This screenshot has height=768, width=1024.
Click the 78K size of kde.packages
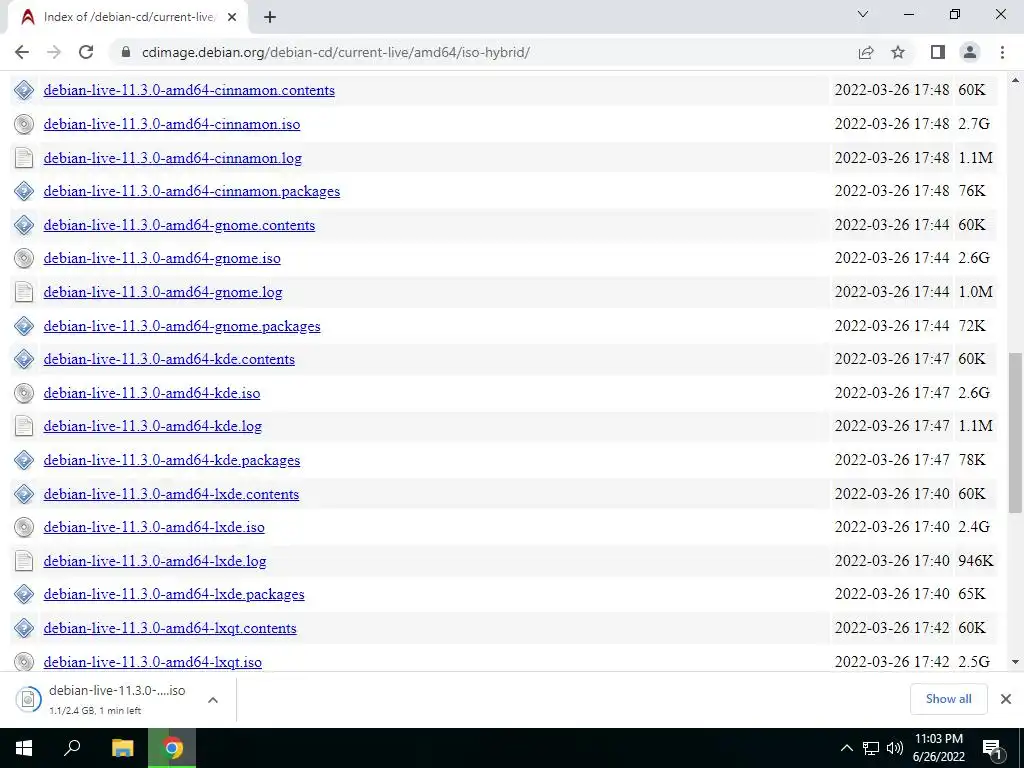point(972,460)
